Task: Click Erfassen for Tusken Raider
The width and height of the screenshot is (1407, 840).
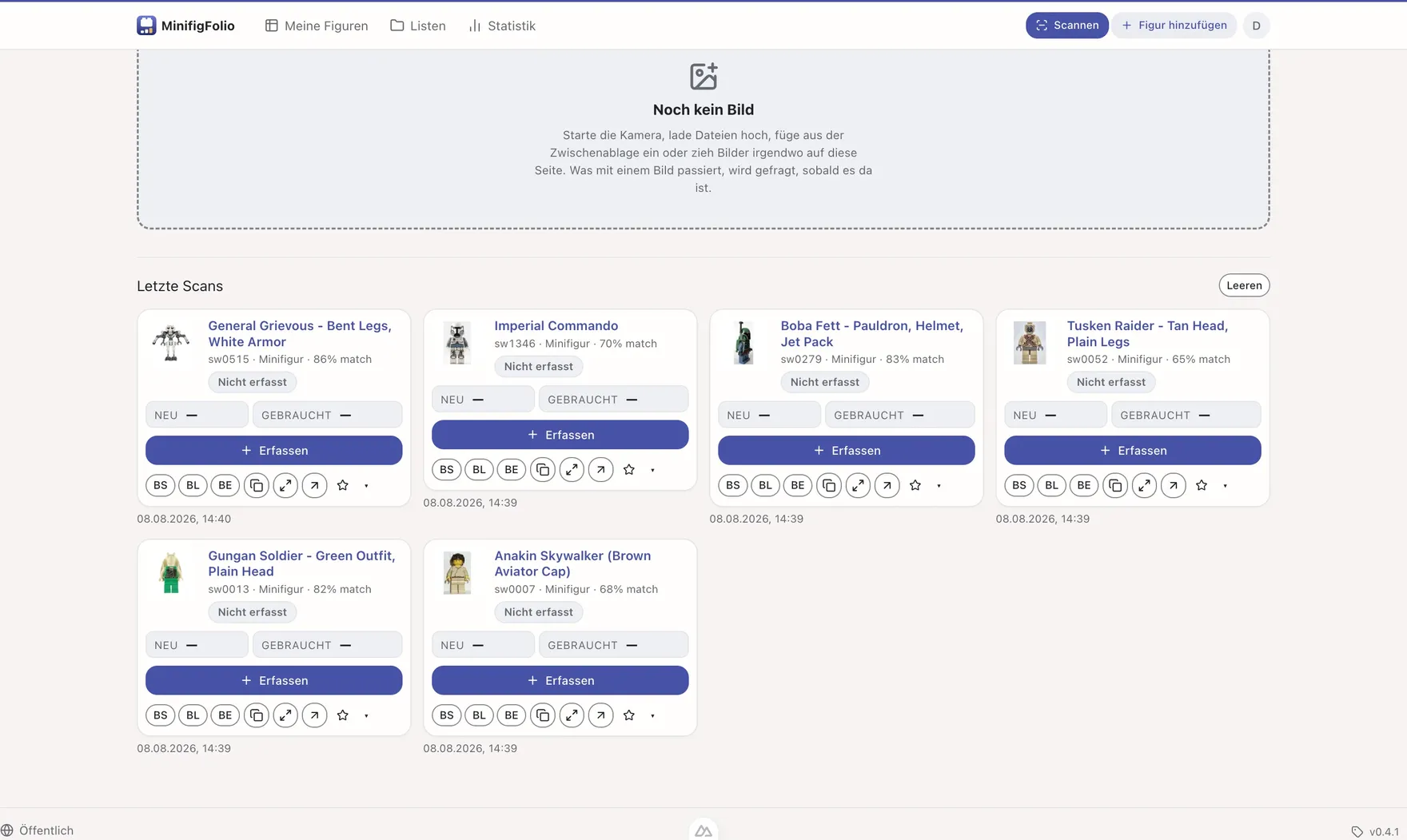Action: pos(1133,450)
